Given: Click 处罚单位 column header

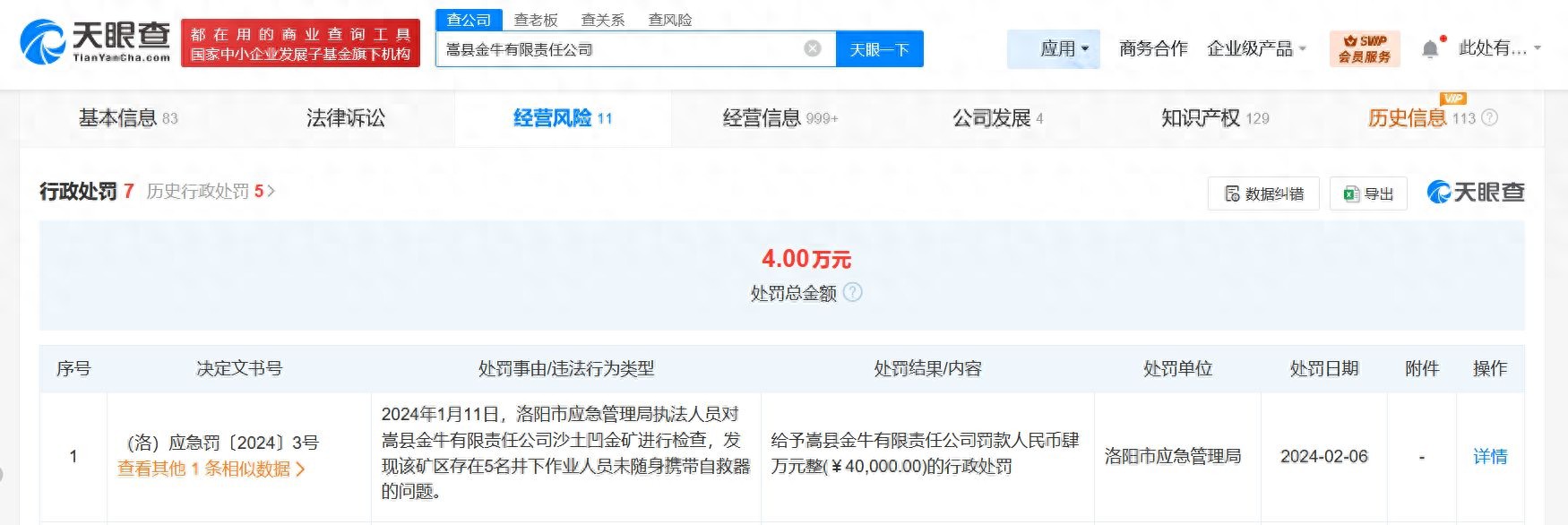Looking at the screenshot, I should (x=1177, y=368).
